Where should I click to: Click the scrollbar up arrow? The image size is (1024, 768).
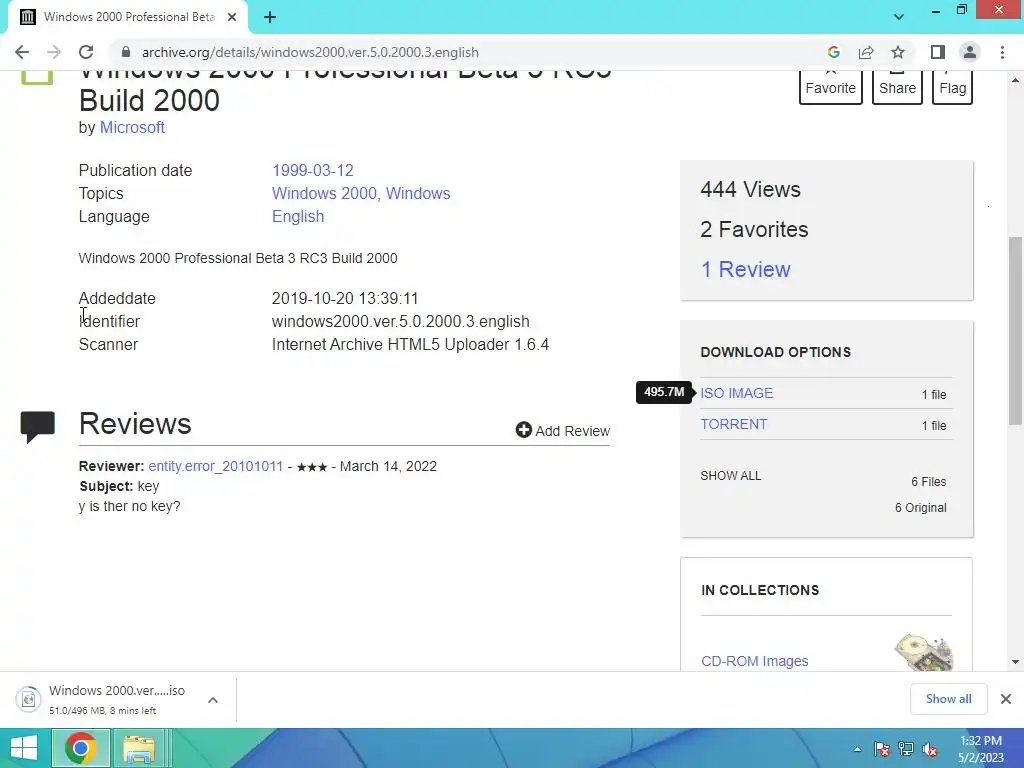tap(1015, 80)
